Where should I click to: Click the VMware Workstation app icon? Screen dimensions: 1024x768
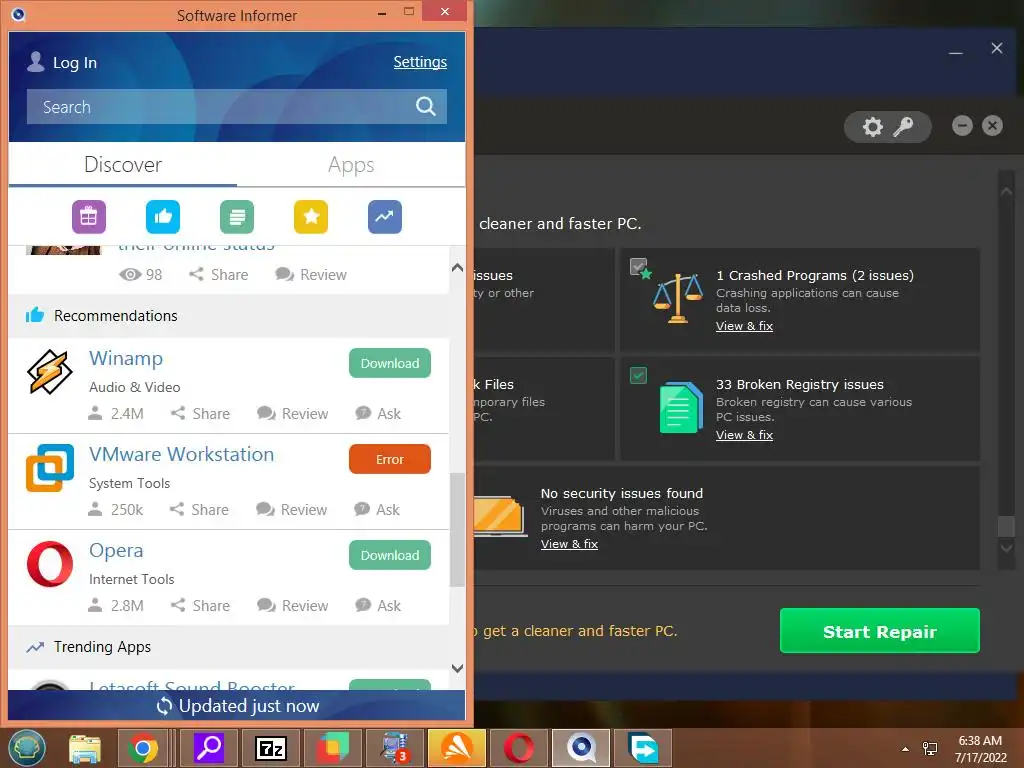point(50,468)
